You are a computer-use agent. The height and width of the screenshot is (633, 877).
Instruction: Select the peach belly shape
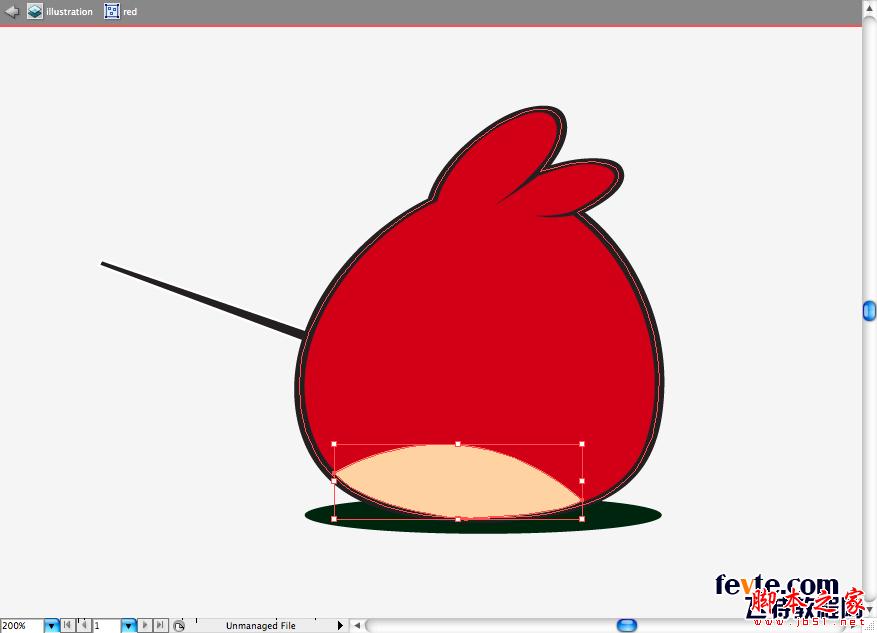coord(458,480)
